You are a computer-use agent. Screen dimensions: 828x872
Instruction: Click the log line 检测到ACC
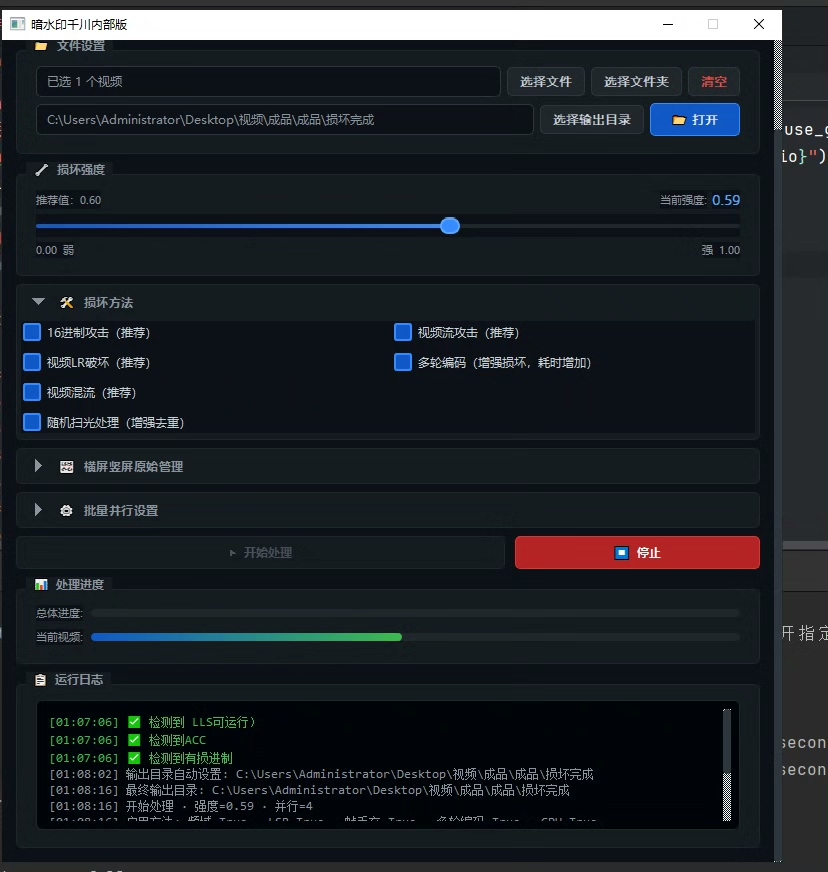(128, 740)
